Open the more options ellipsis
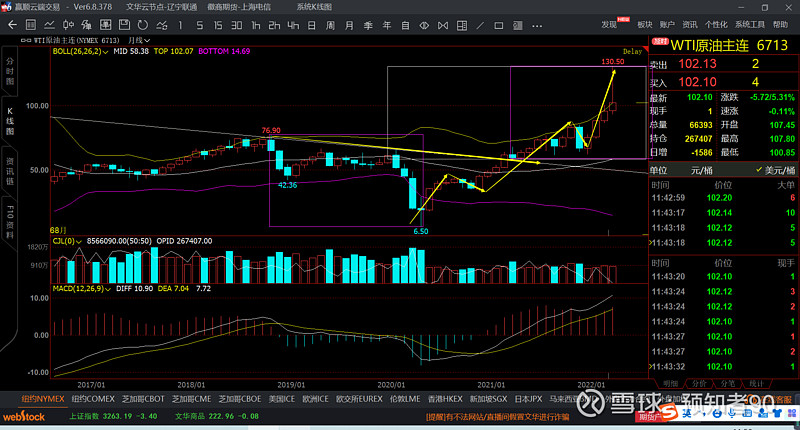The image size is (800, 430). coord(537,26)
